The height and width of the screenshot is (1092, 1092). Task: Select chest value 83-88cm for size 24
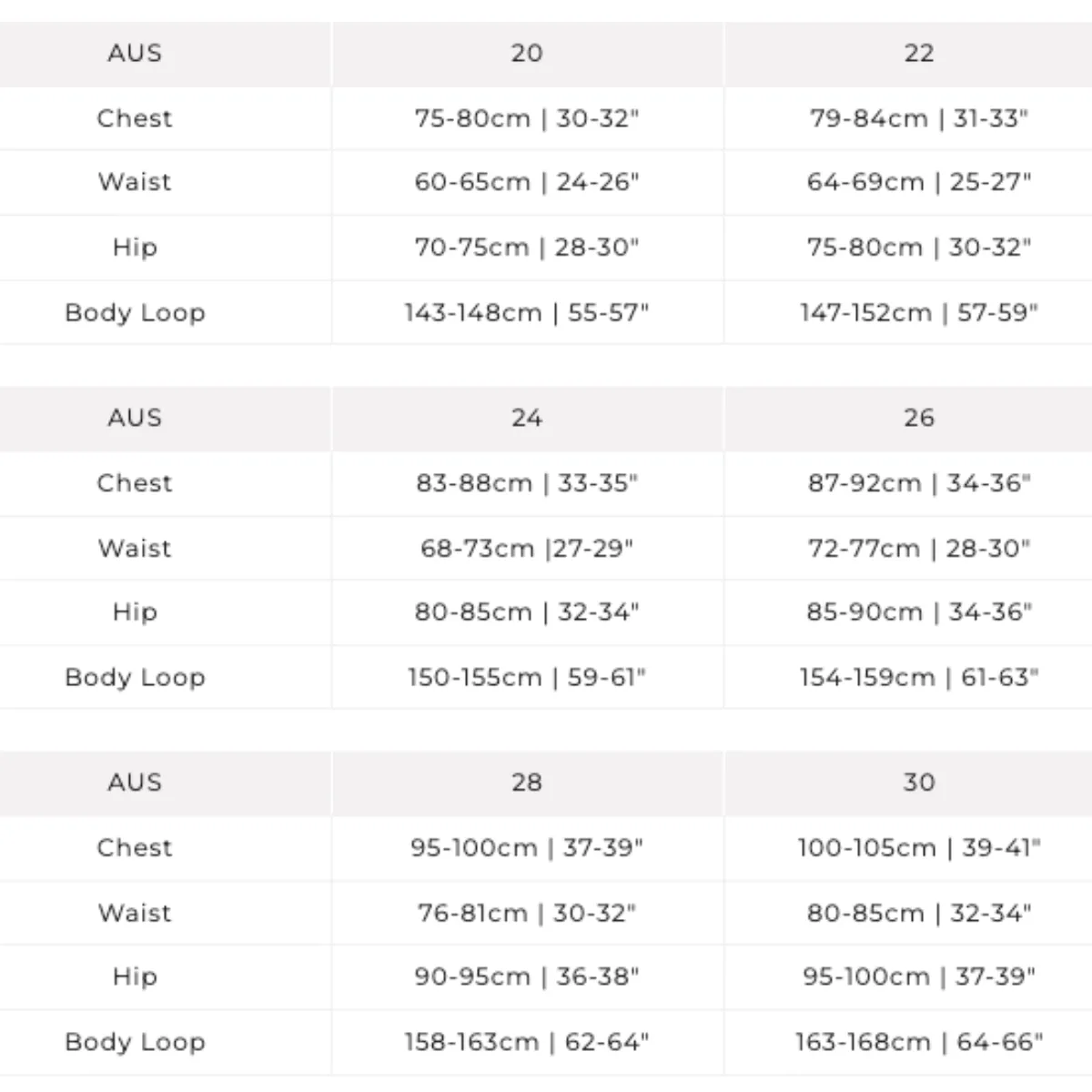527,483
